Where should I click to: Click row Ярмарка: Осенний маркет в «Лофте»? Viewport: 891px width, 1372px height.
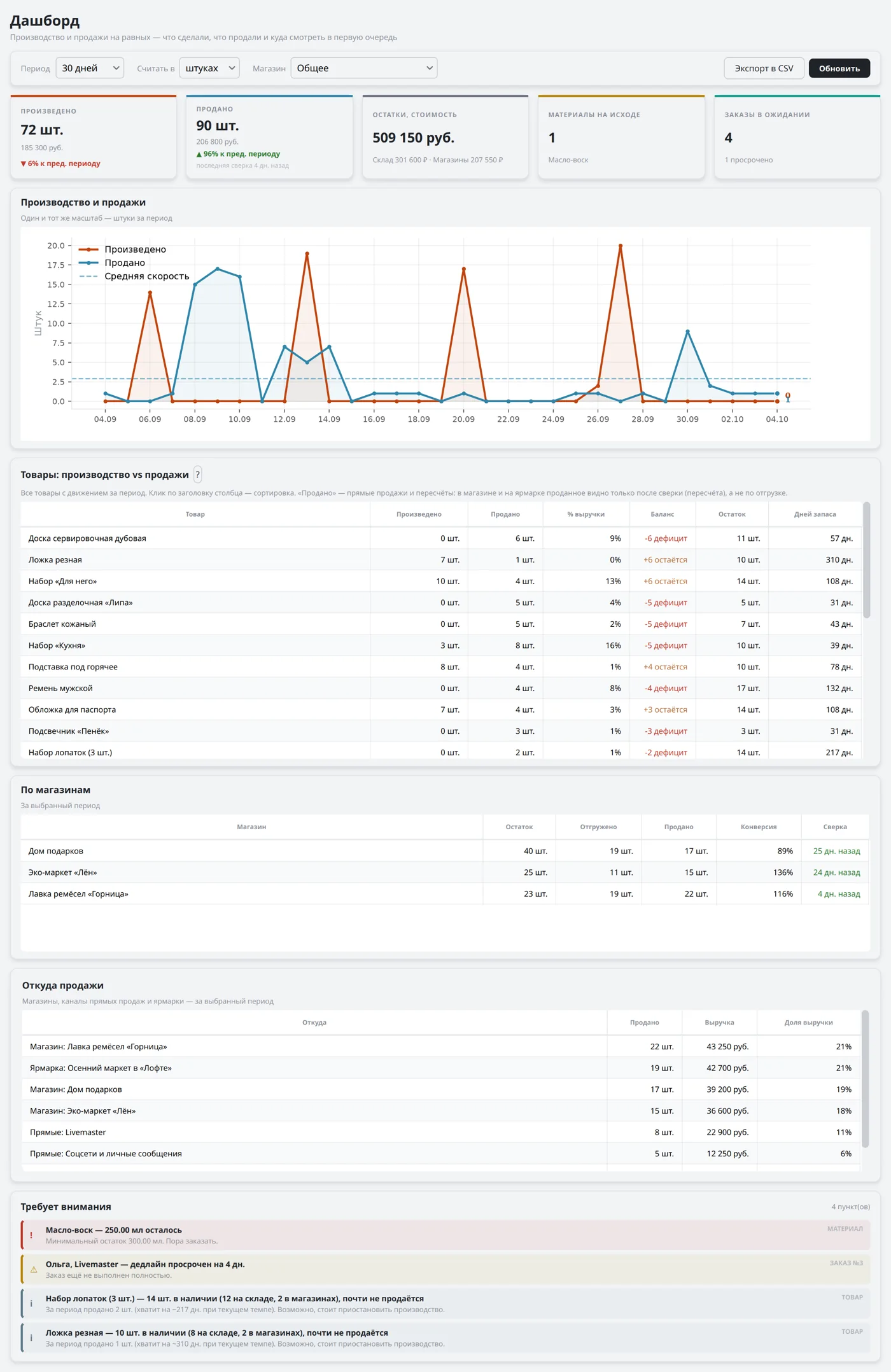441,1068
